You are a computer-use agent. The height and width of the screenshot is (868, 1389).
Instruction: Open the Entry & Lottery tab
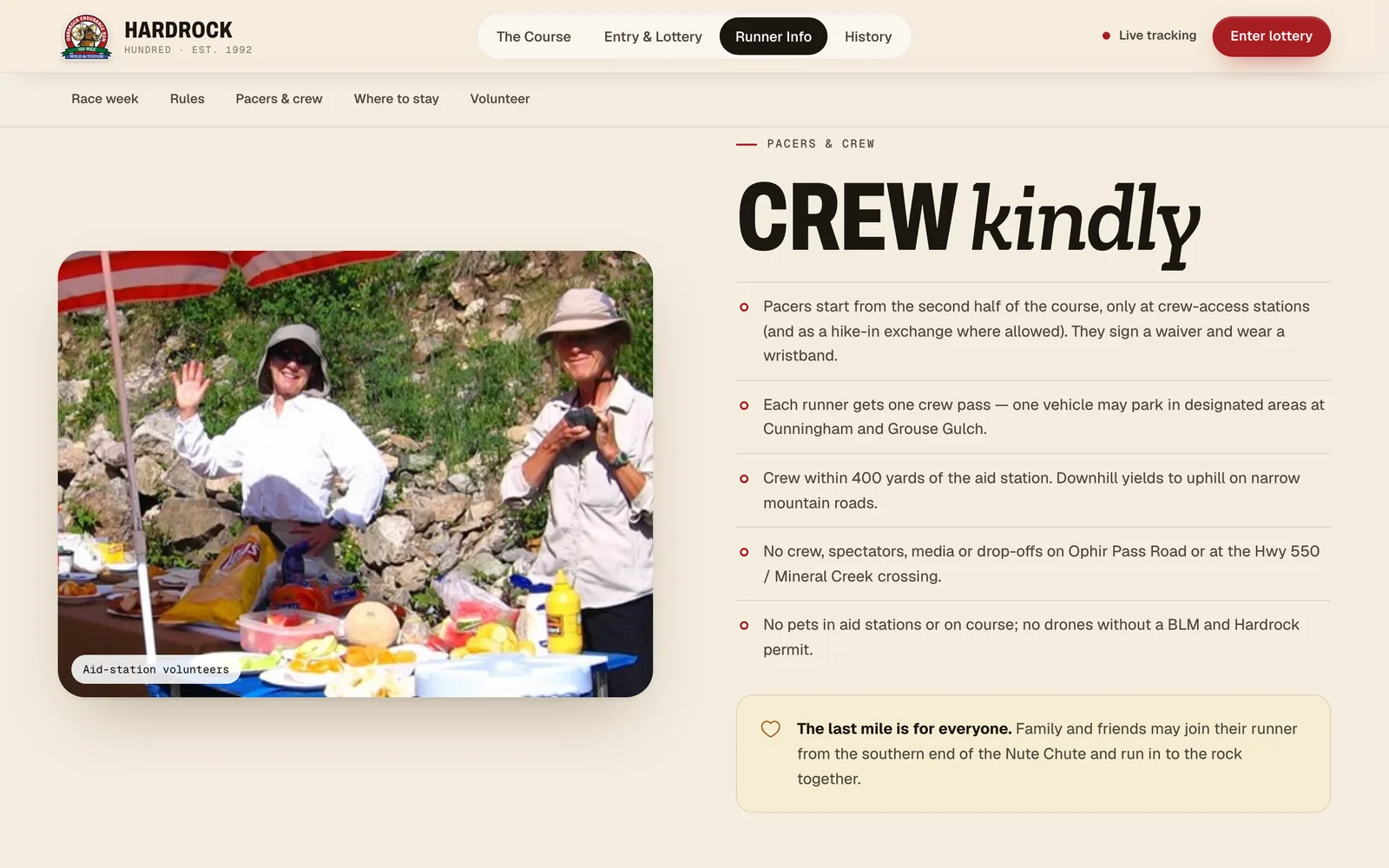pyautogui.click(x=653, y=36)
